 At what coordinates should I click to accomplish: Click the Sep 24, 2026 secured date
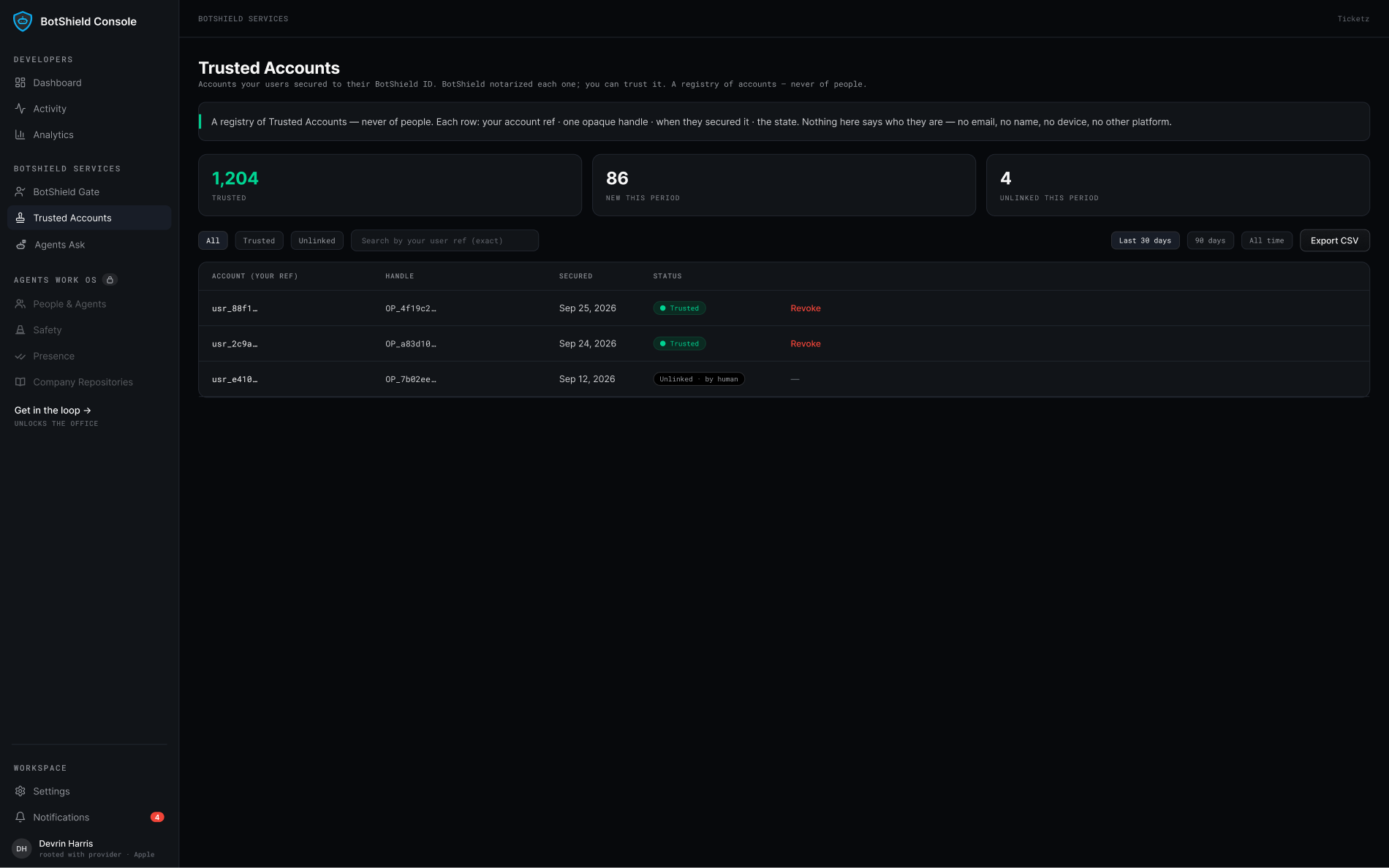pyautogui.click(x=588, y=344)
